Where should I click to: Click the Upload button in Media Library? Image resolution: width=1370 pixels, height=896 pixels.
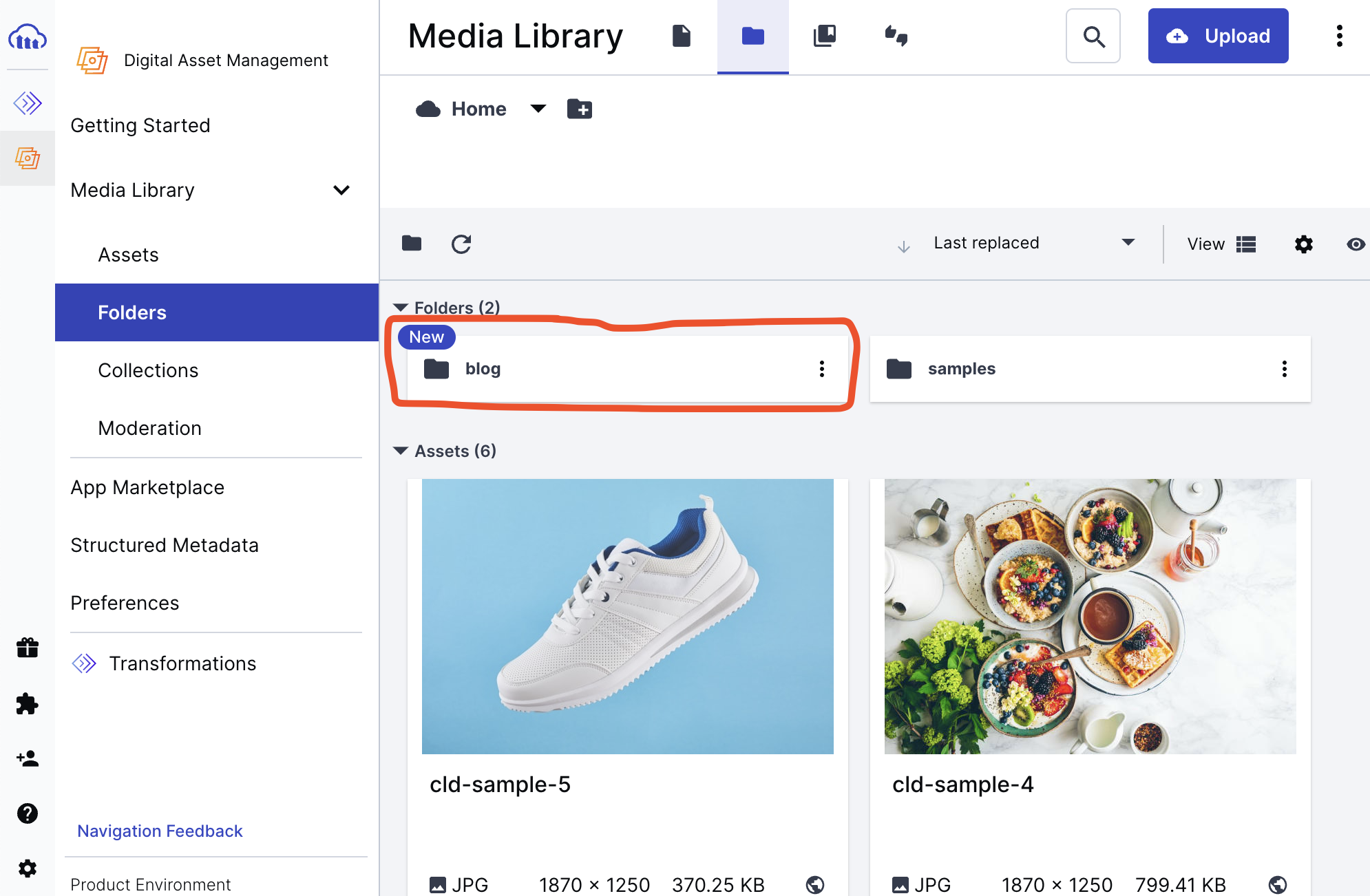click(x=1219, y=36)
